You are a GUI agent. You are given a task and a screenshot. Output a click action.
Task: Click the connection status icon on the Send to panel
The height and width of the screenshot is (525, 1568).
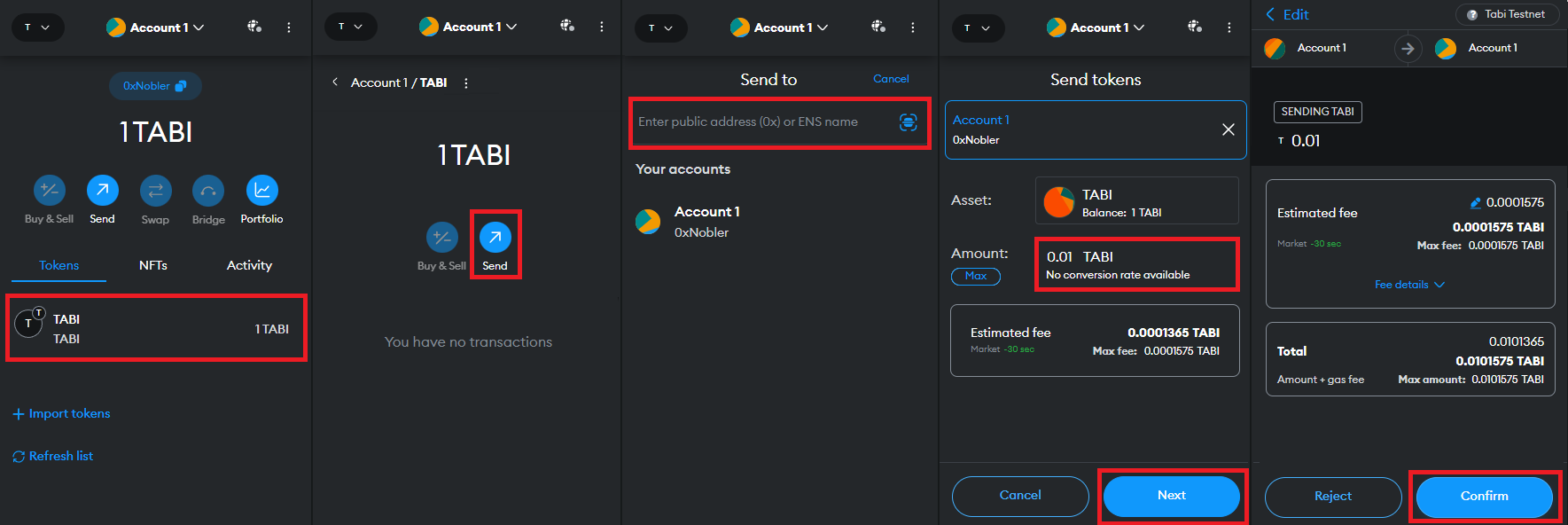click(878, 27)
